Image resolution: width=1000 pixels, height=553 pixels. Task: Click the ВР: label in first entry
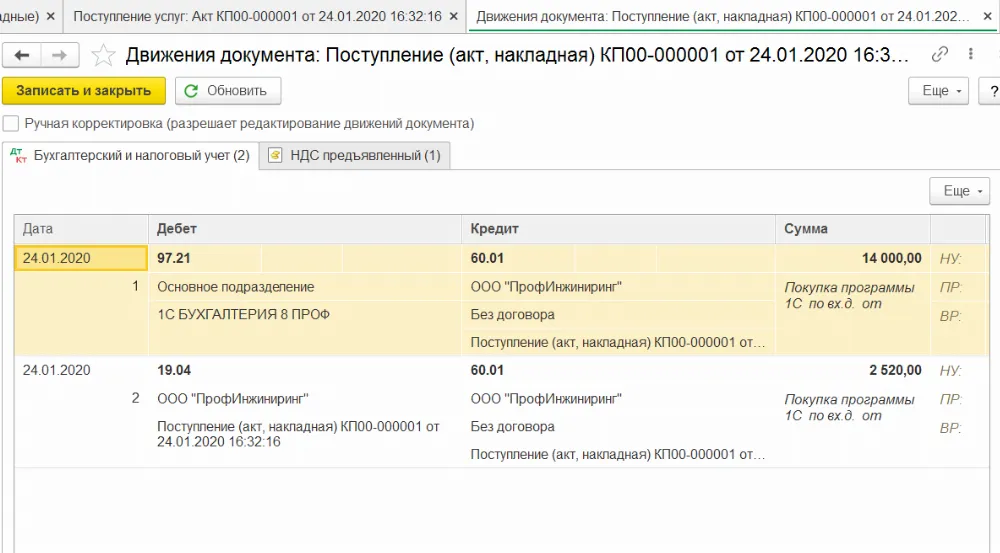click(950, 316)
